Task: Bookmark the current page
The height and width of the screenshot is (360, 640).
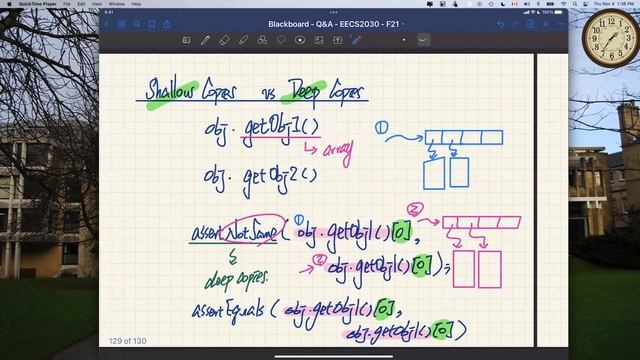Action: 152,24
